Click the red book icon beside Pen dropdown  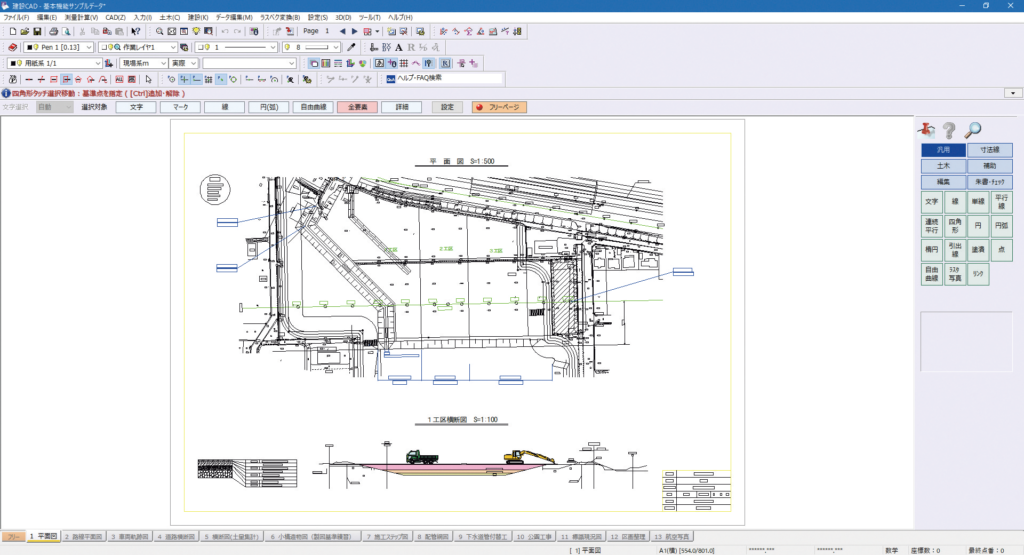[x=12, y=47]
